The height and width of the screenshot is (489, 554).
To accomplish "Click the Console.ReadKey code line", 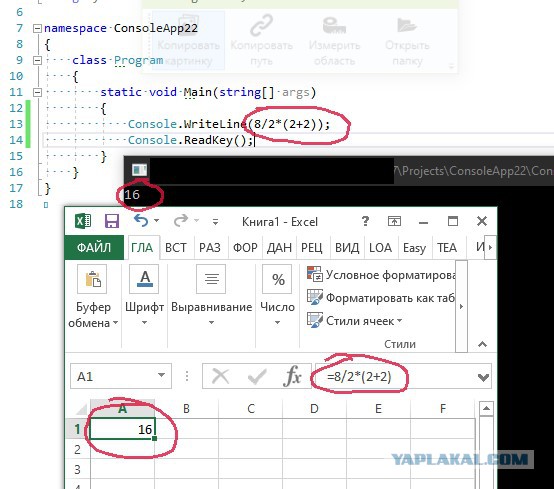I will [191, 140].
